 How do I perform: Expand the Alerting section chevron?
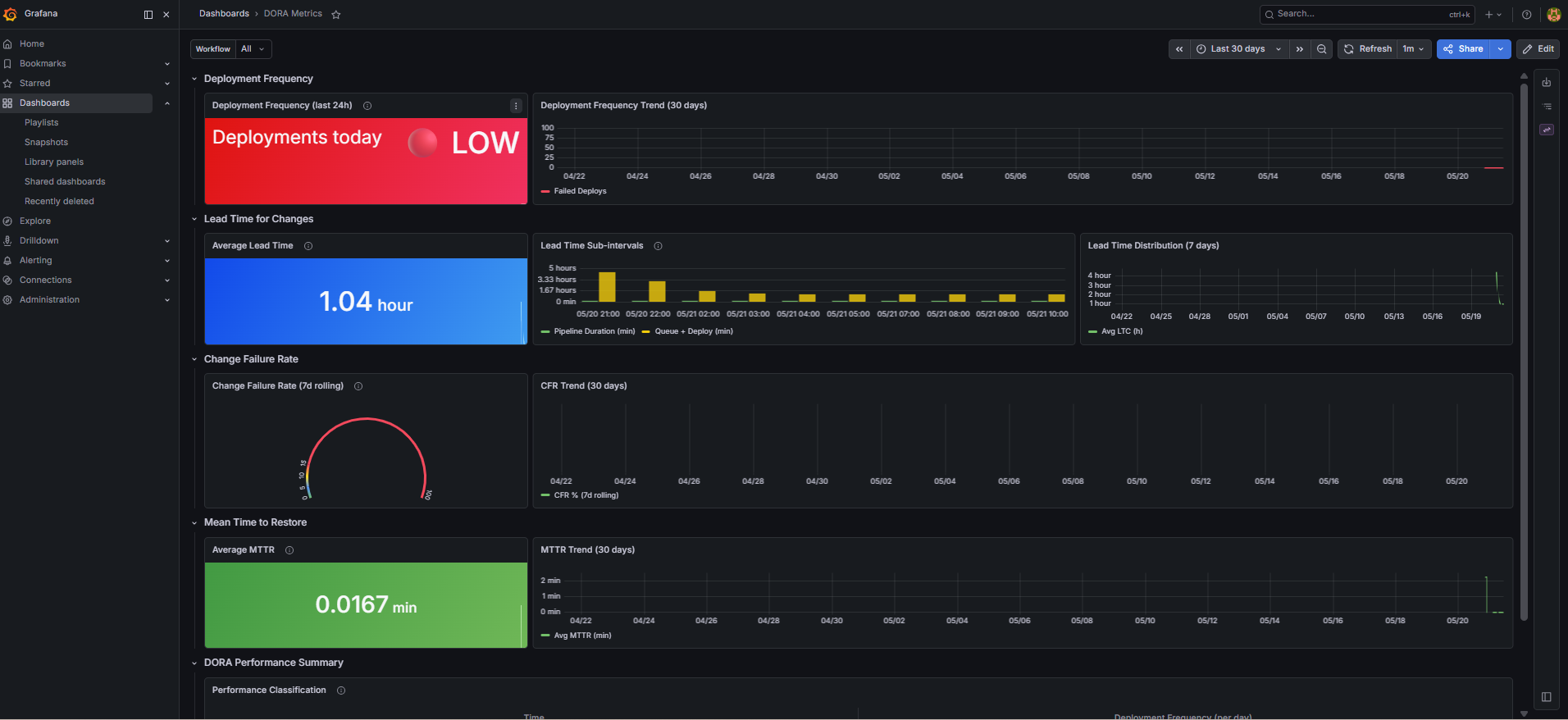click(167, 261)
